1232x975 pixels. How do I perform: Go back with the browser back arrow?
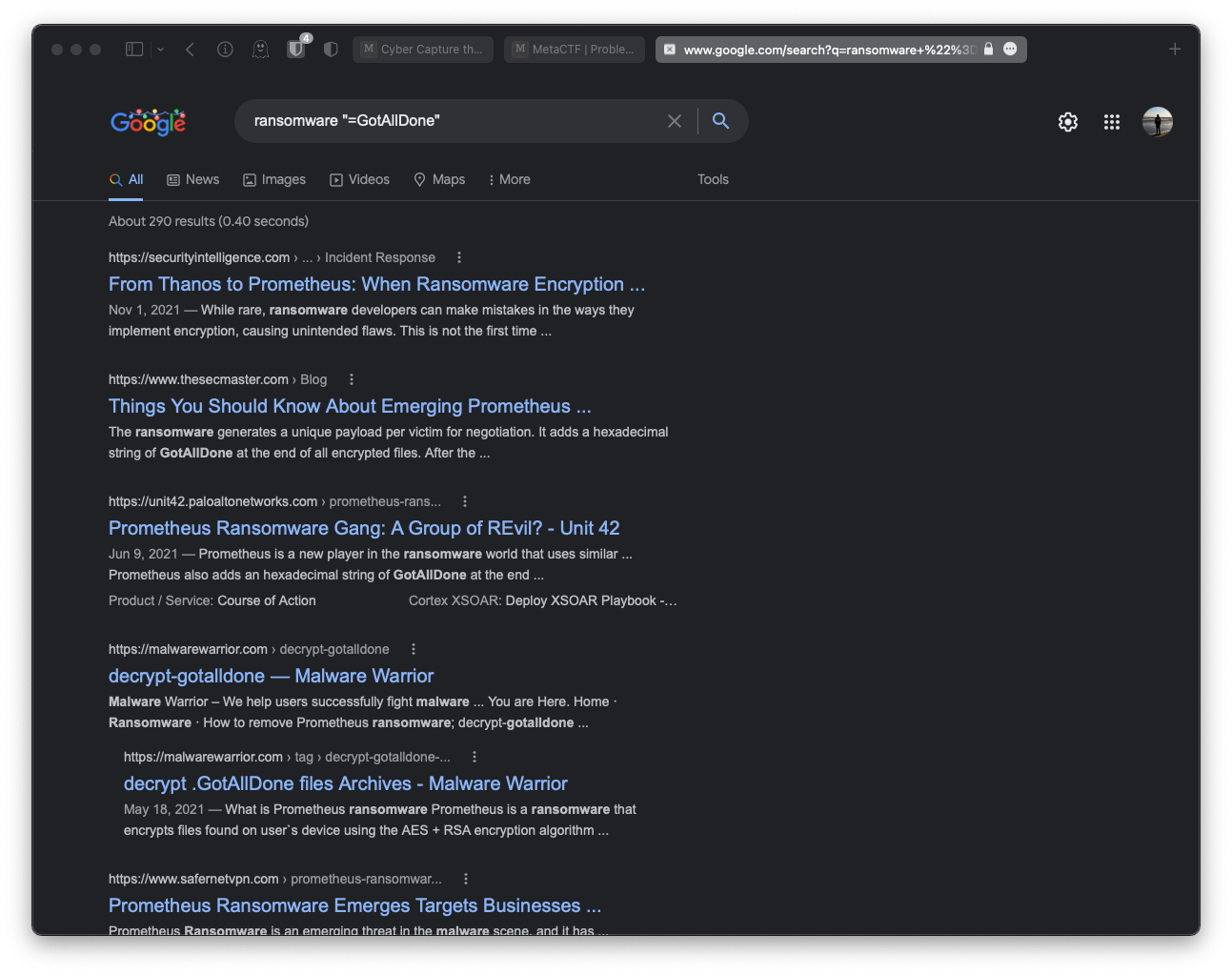pos(190,49)
